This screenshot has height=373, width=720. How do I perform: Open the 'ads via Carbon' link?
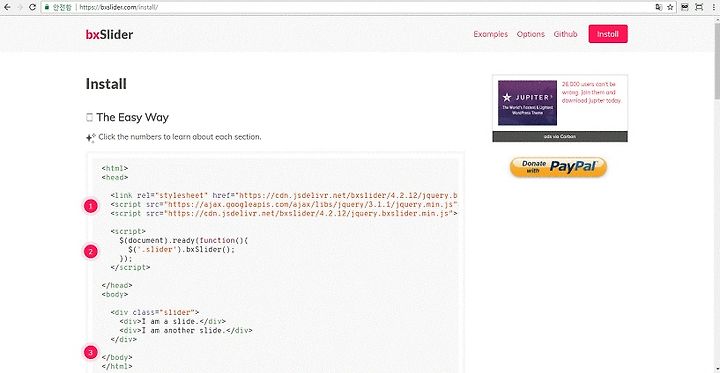point(560,136)
